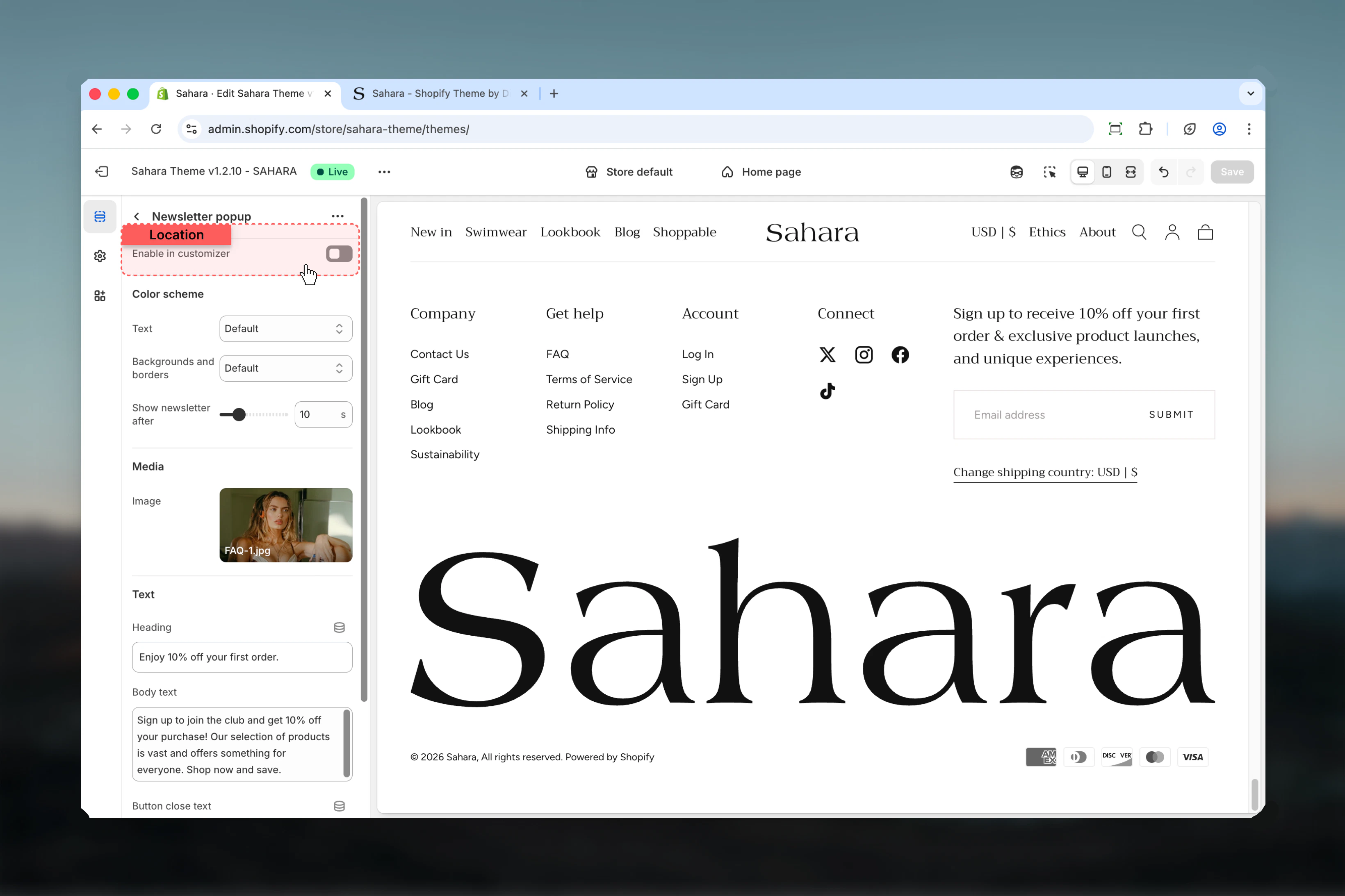Click the preview inspector face icon
The height and width of the screenshot is (896, 1345).
coord(1016,172)
